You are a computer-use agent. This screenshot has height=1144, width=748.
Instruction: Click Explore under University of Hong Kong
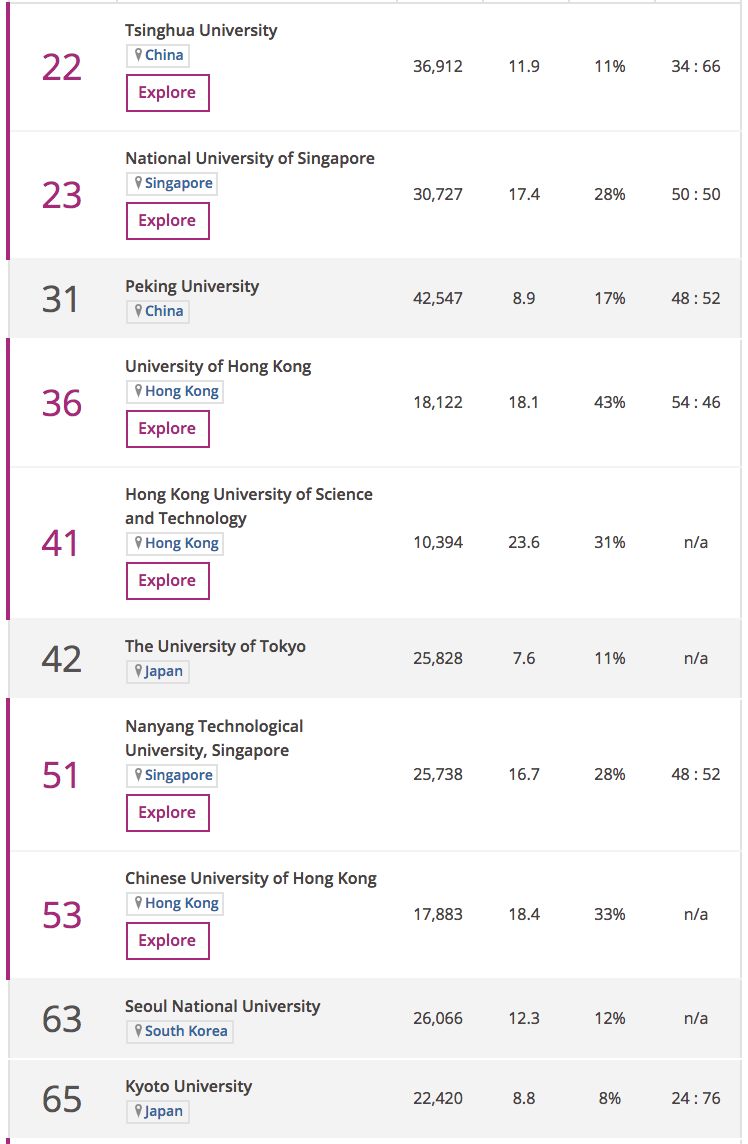167,428
